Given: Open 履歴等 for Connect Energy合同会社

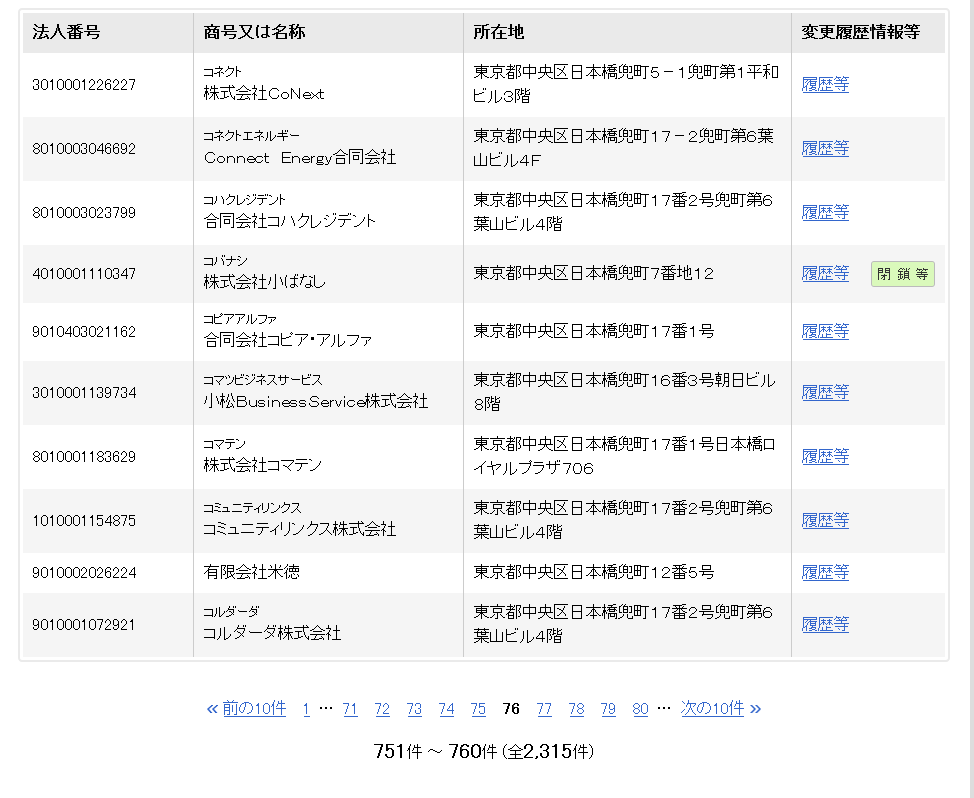Looking at the screenshot, I should point(825,149).
